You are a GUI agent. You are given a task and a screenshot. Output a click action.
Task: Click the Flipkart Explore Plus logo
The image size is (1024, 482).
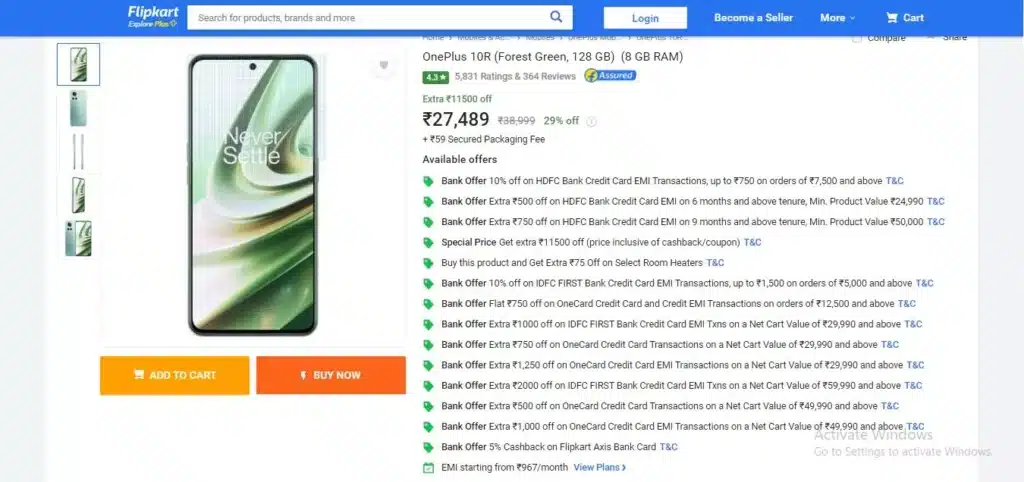(x=153, y=17)
